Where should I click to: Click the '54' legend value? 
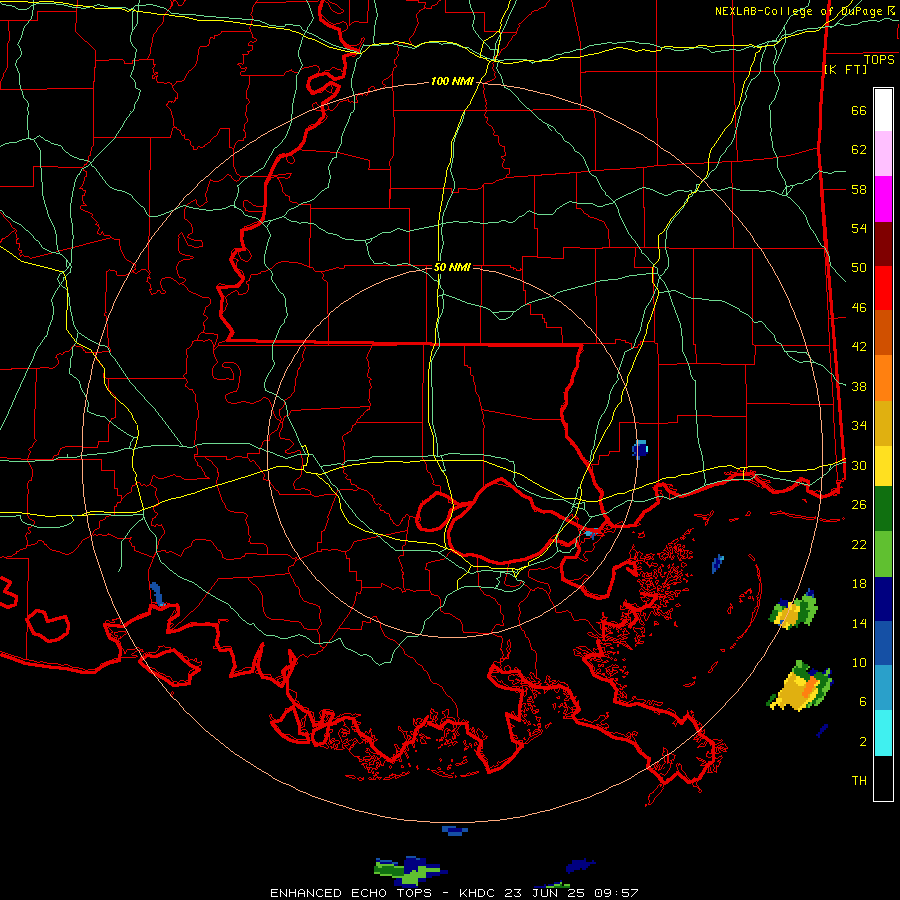859,228
